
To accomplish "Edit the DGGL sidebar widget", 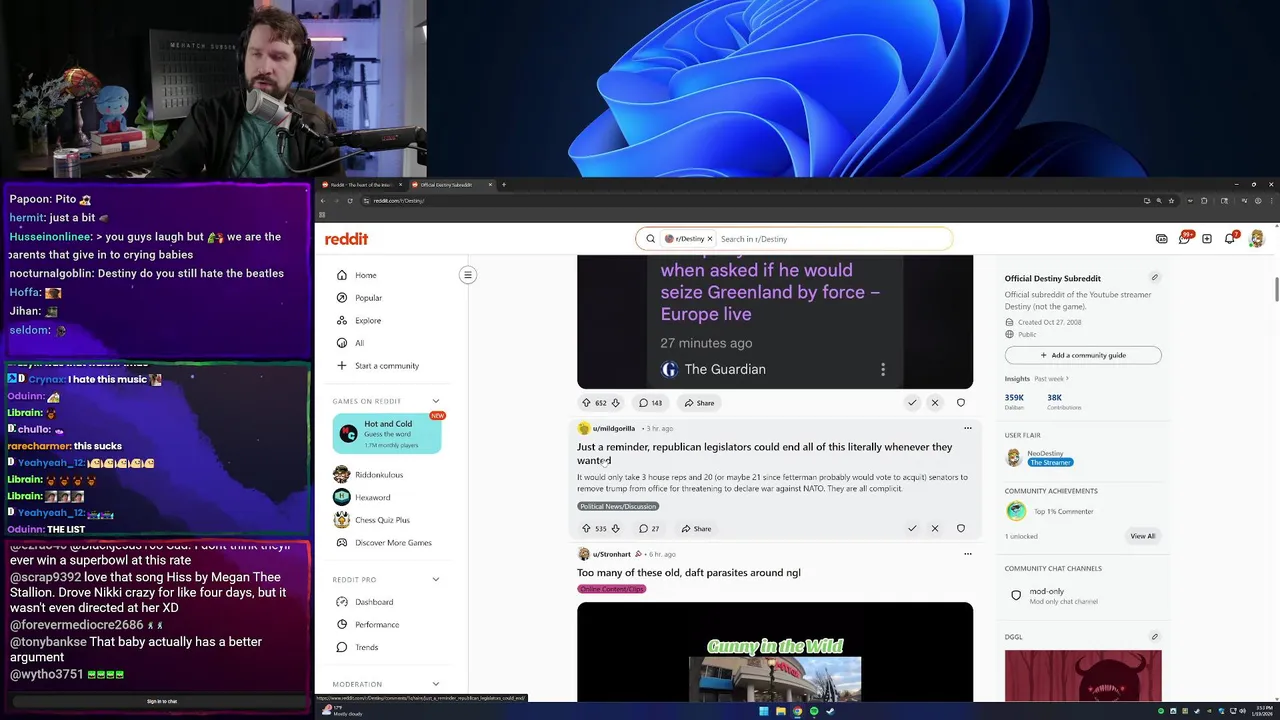I will pyautogui.click(x=1154, y=636).
